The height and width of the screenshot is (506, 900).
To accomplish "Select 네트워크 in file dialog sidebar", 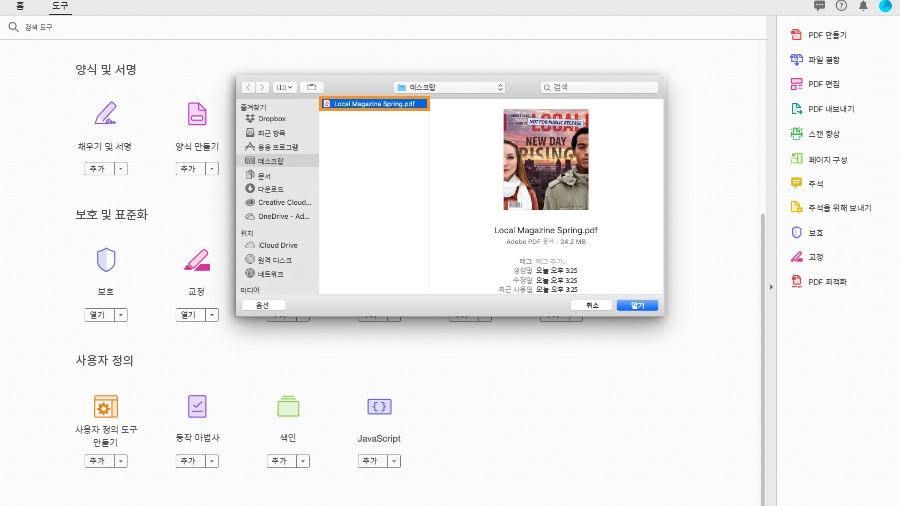I will click(278, 274).
